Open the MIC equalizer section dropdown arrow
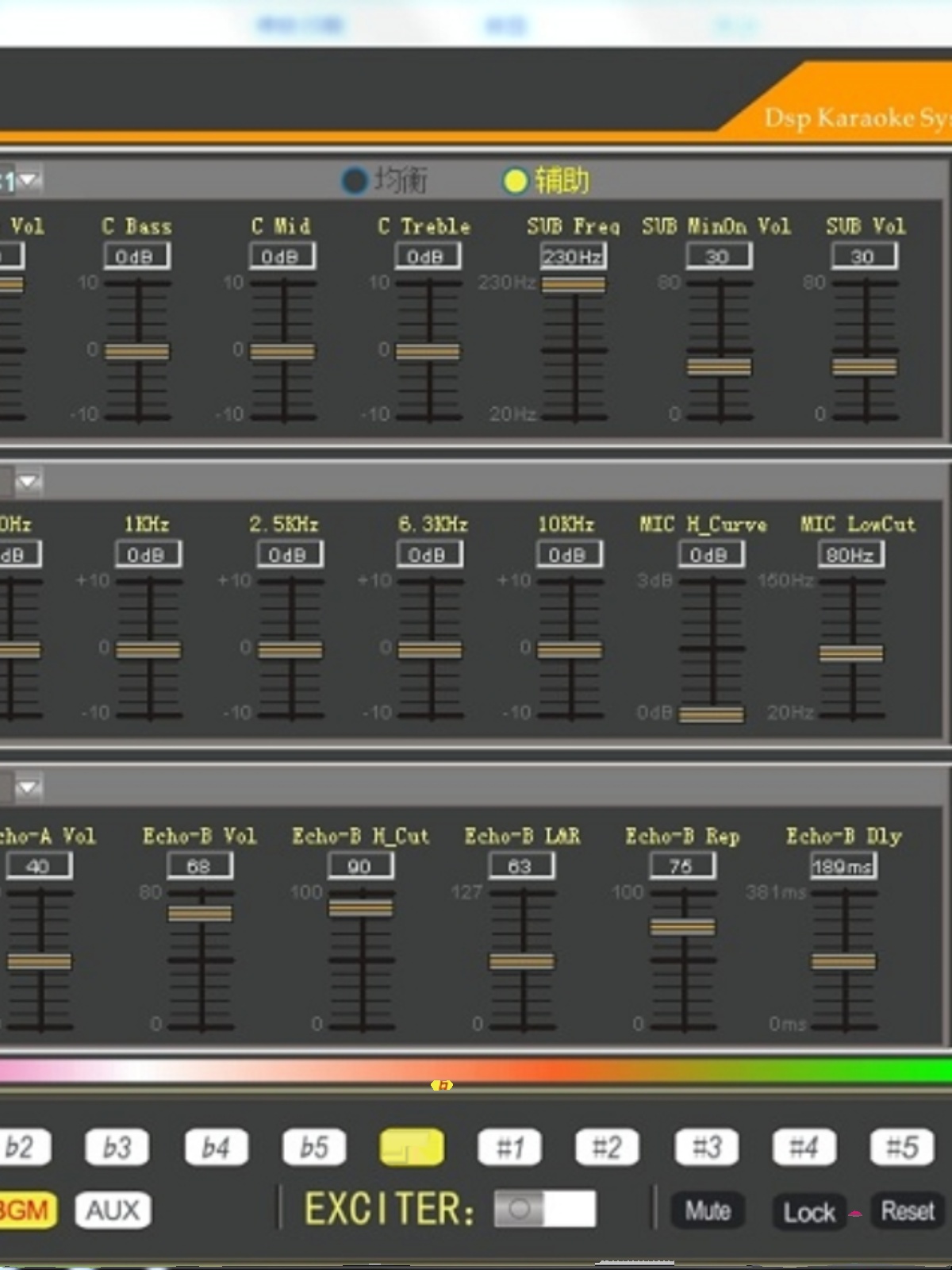The image size is (952, 1270). (28, 481)
